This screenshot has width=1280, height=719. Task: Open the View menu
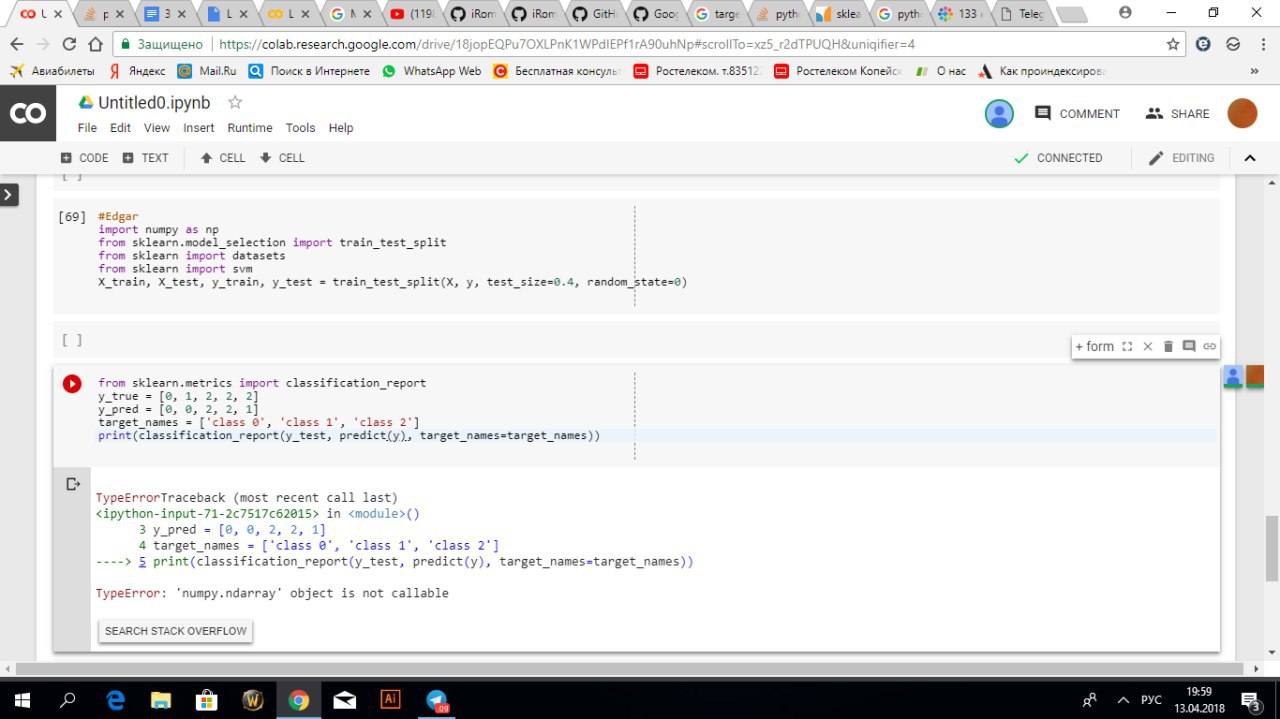click(x=157, y=128)
